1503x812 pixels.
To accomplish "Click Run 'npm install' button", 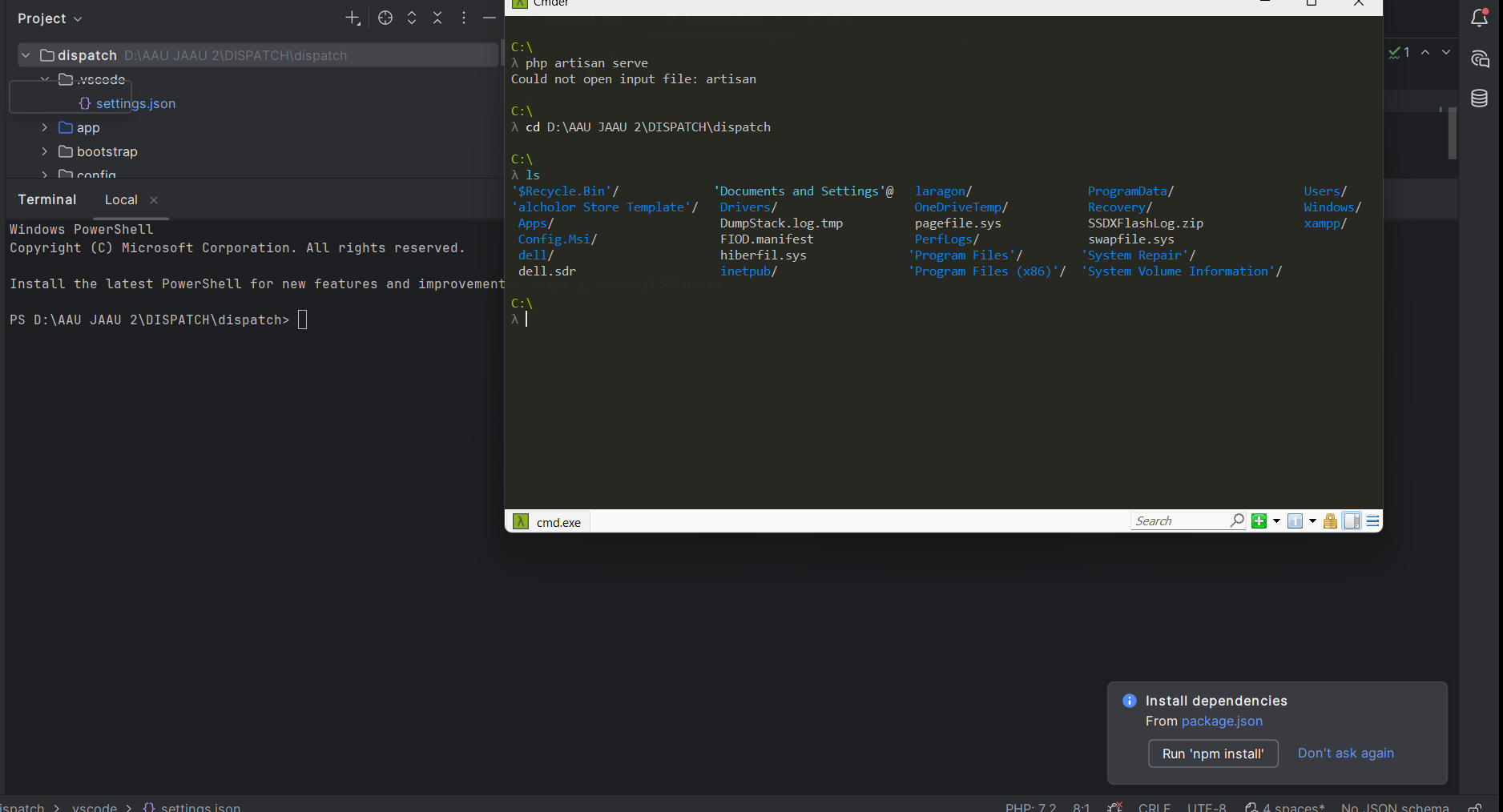I will (x=1212, y=754).
